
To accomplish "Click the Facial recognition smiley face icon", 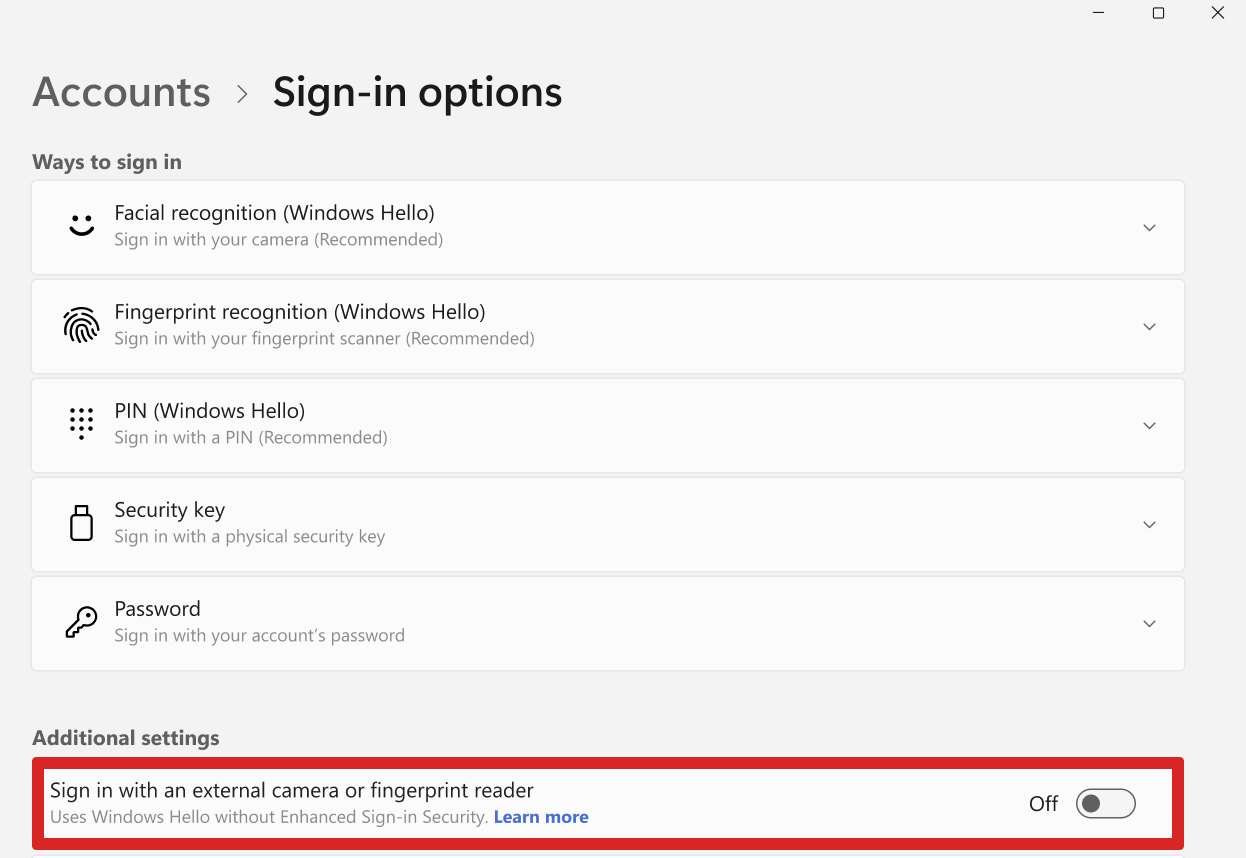I will pos(81,226).
